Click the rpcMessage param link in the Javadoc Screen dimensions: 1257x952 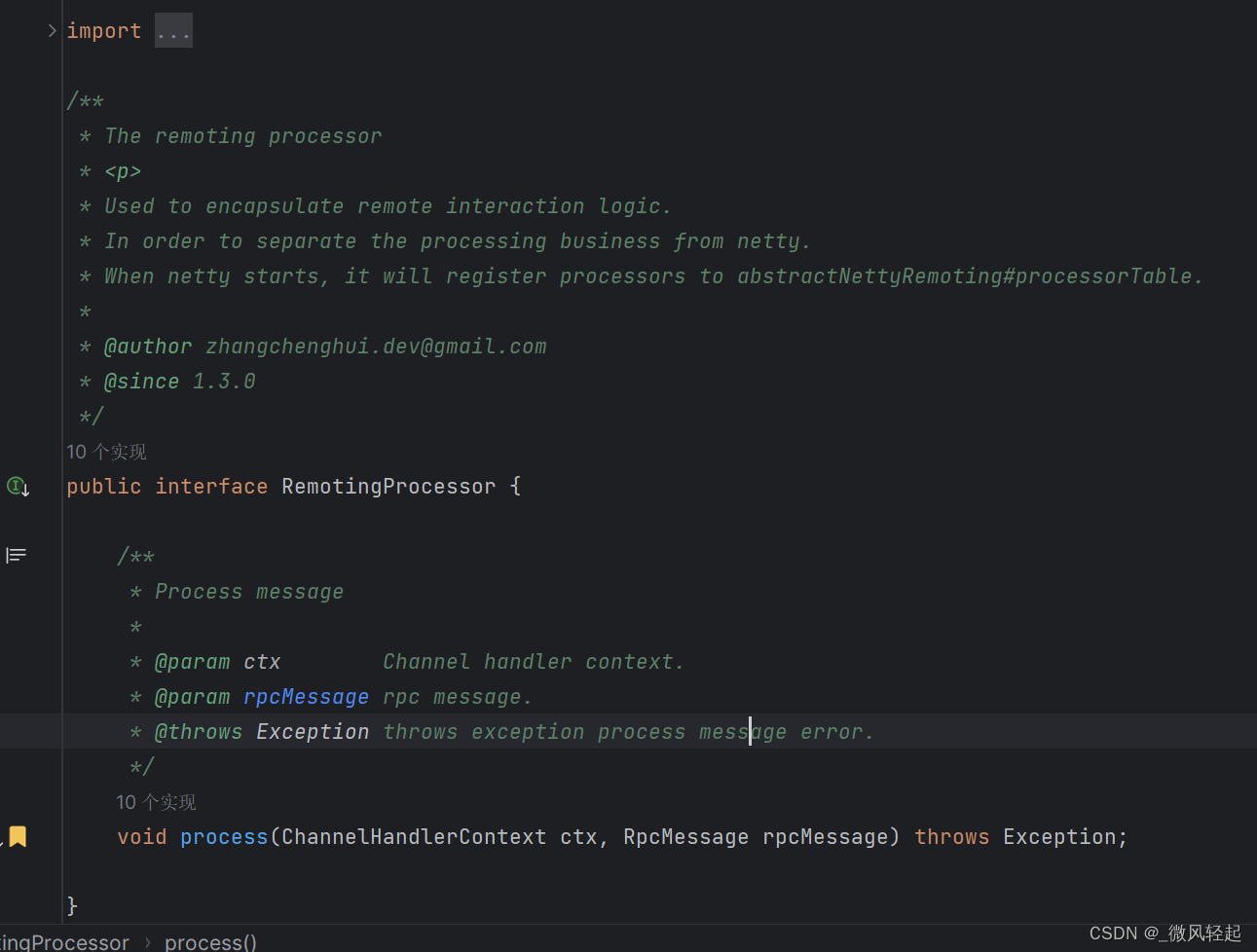pyautogui.click(x=306, y=697)
